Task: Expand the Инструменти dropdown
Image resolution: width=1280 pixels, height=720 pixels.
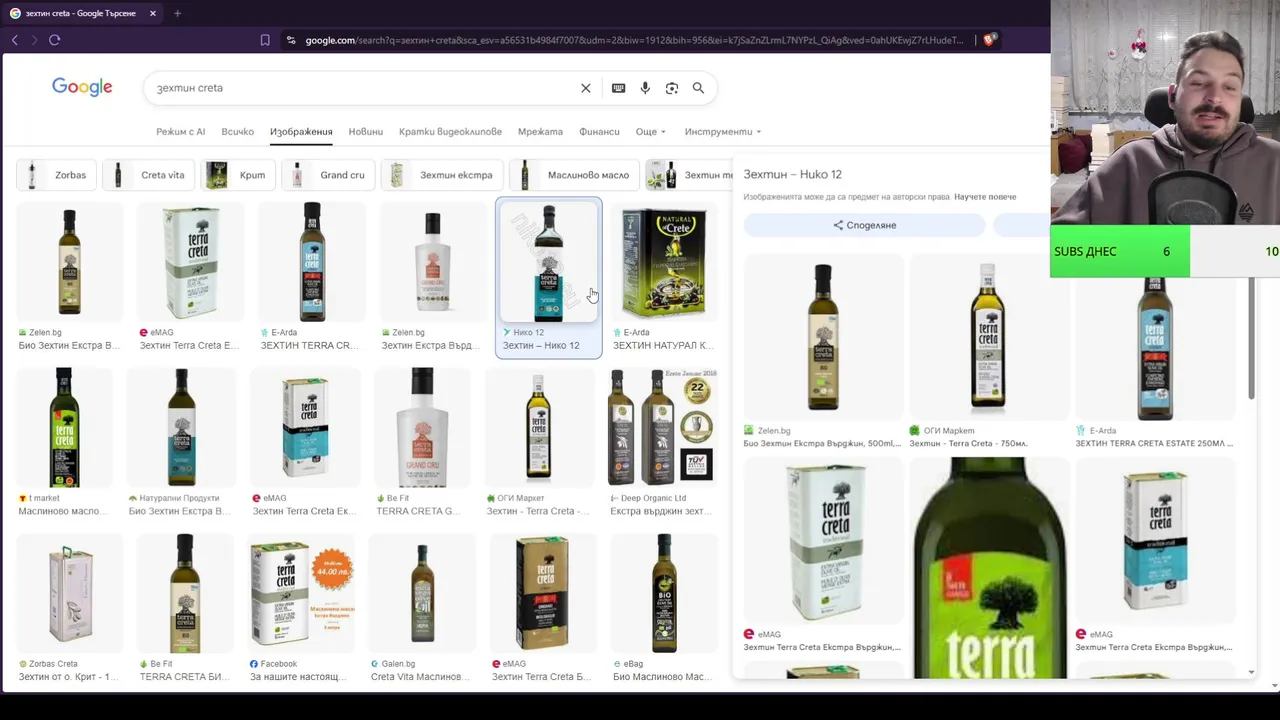Action: 722,132
